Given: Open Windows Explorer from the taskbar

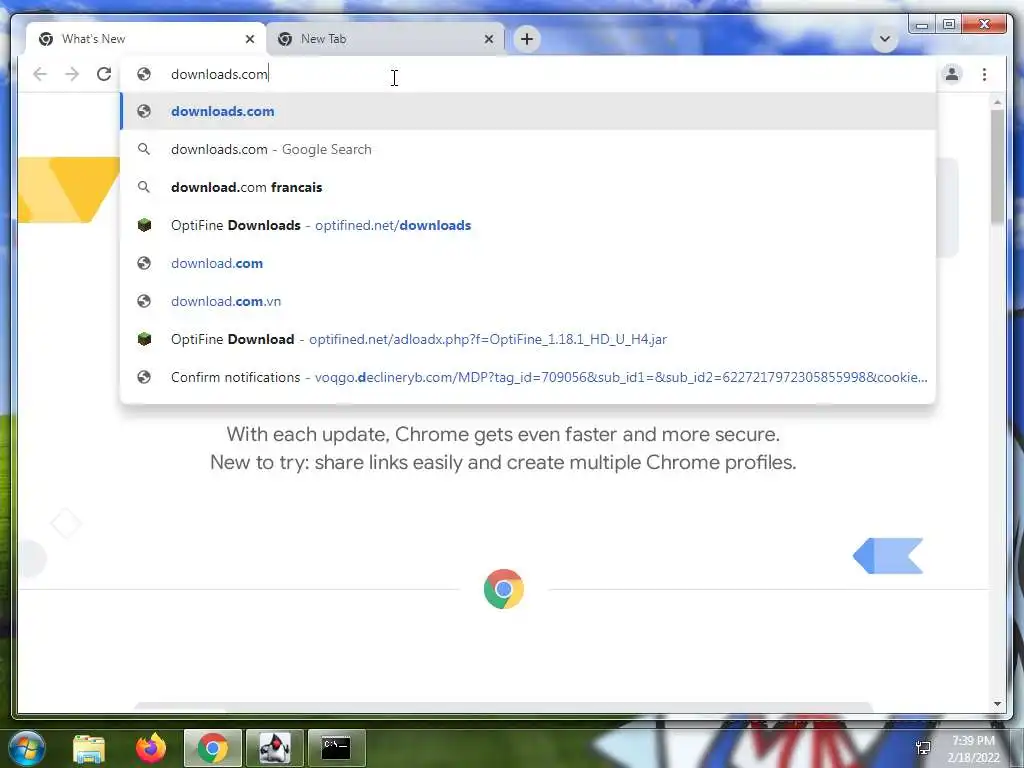Looking at the screenshot, I should 89,748.
